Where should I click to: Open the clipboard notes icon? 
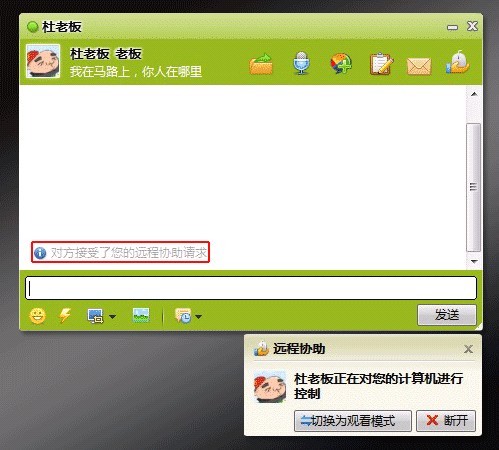(x=381, y=63)
